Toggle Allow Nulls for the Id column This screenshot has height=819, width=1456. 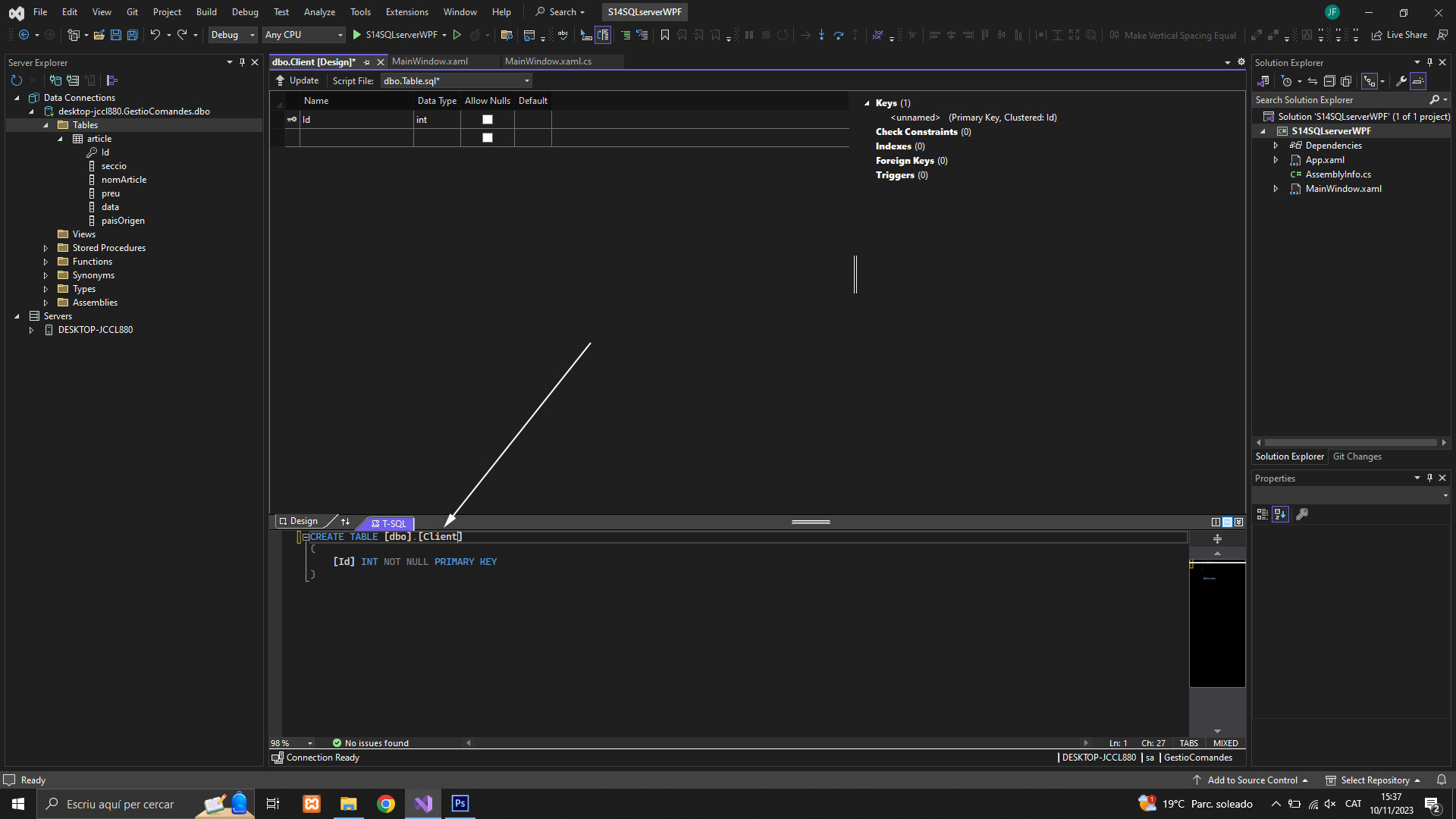pos(488,120)
